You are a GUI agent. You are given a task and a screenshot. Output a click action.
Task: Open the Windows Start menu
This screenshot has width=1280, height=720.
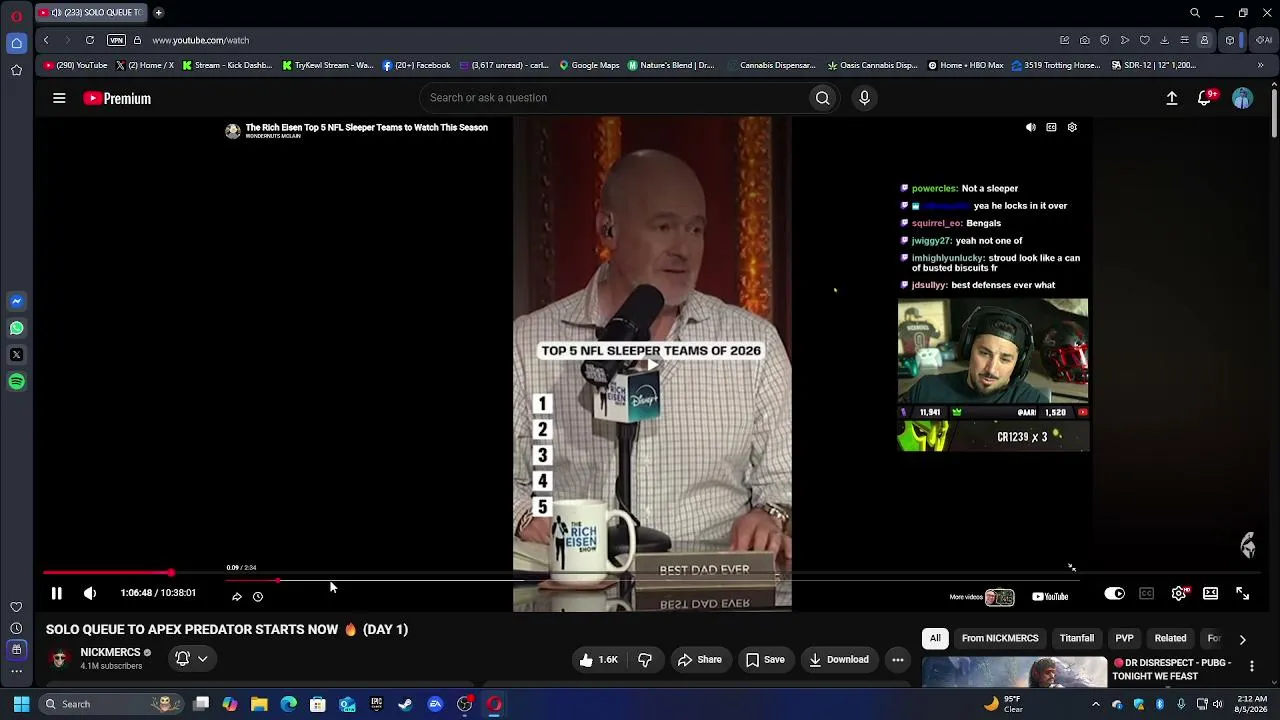tap(21, 704)
